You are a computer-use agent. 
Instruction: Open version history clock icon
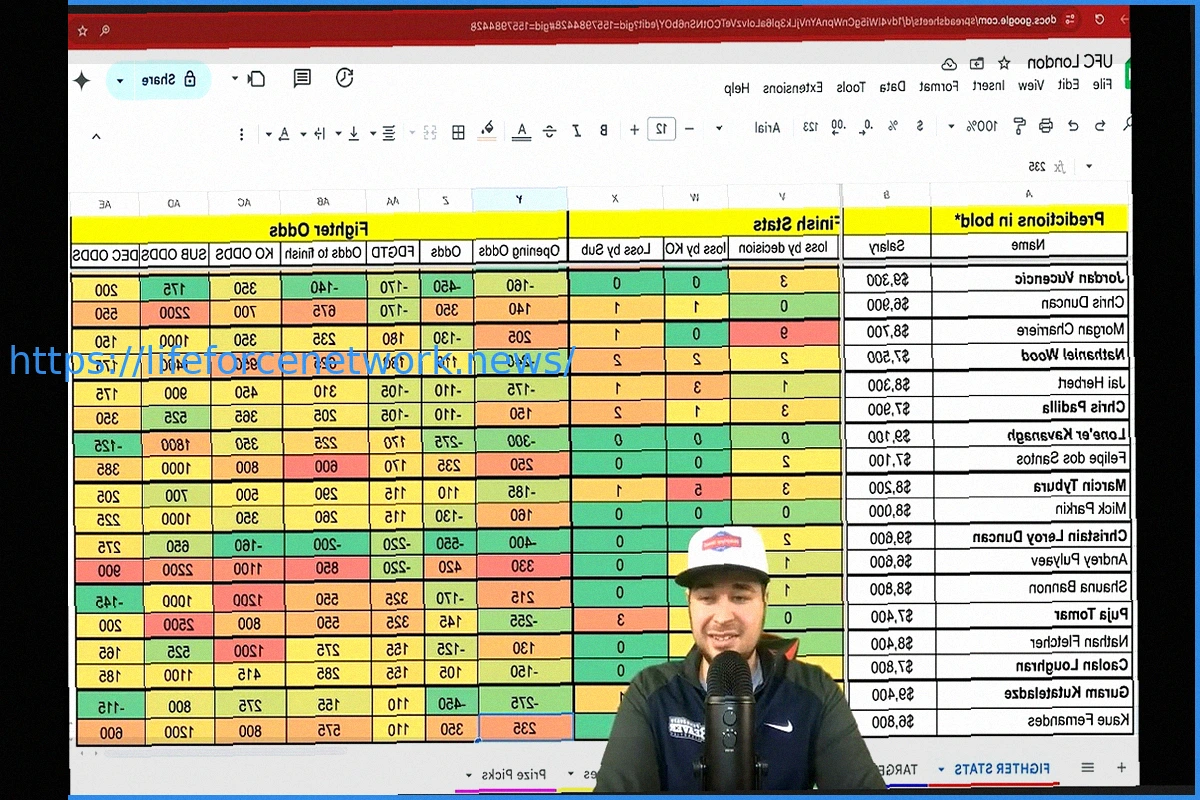[x=345, y=78]
